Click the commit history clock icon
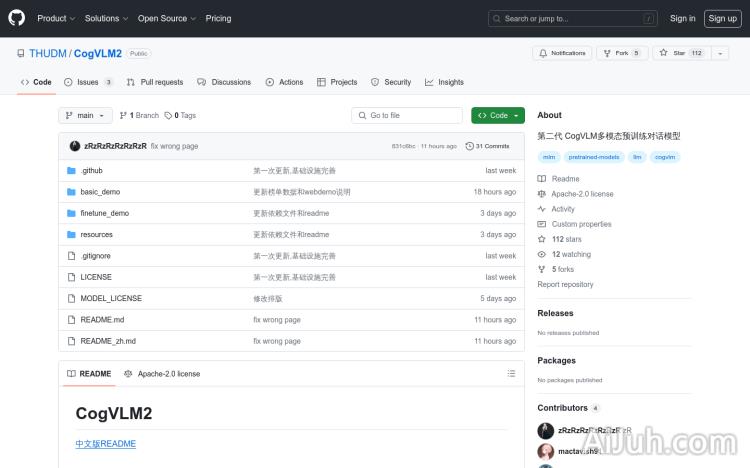This screenshot has width=750, height=468. tap(470, 146)
